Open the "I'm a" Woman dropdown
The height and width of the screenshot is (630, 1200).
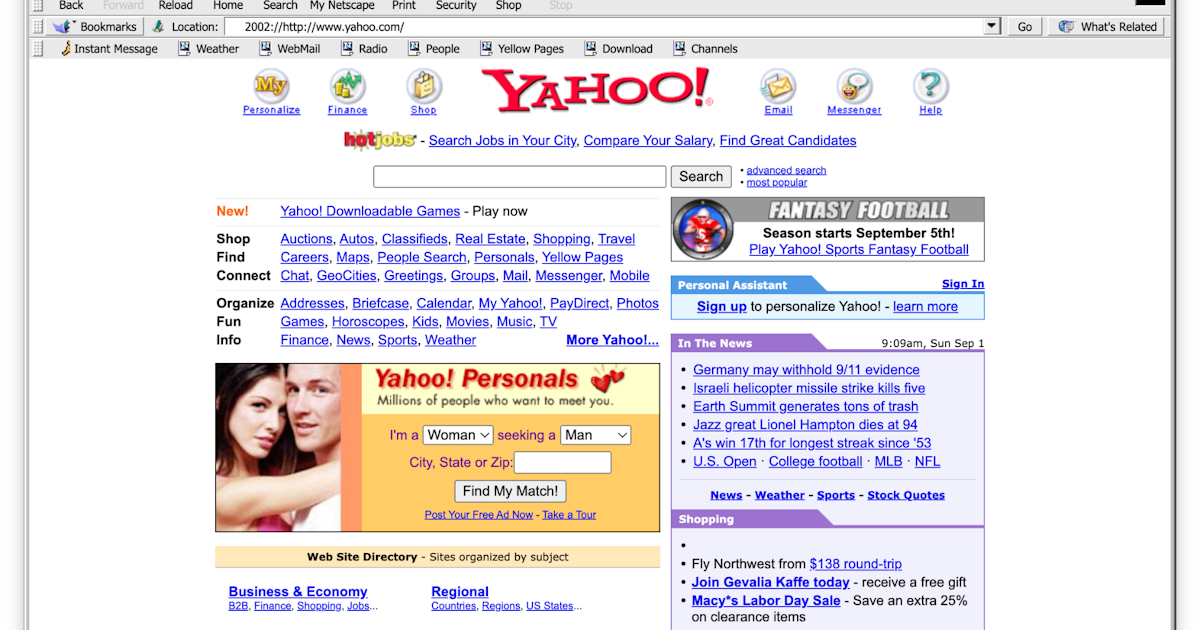coord(458,435)
